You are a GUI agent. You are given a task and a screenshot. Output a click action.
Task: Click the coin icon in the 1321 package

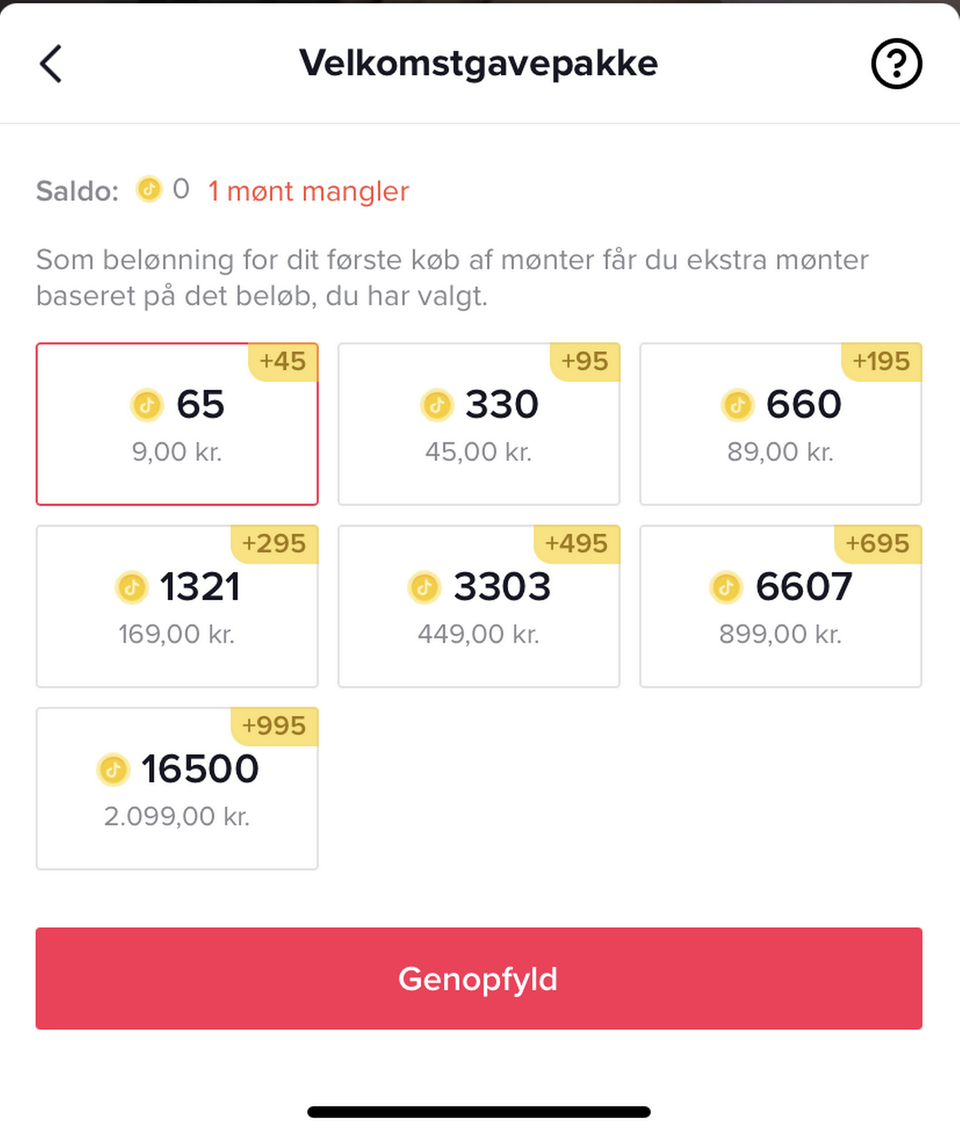tap(131, 588)
